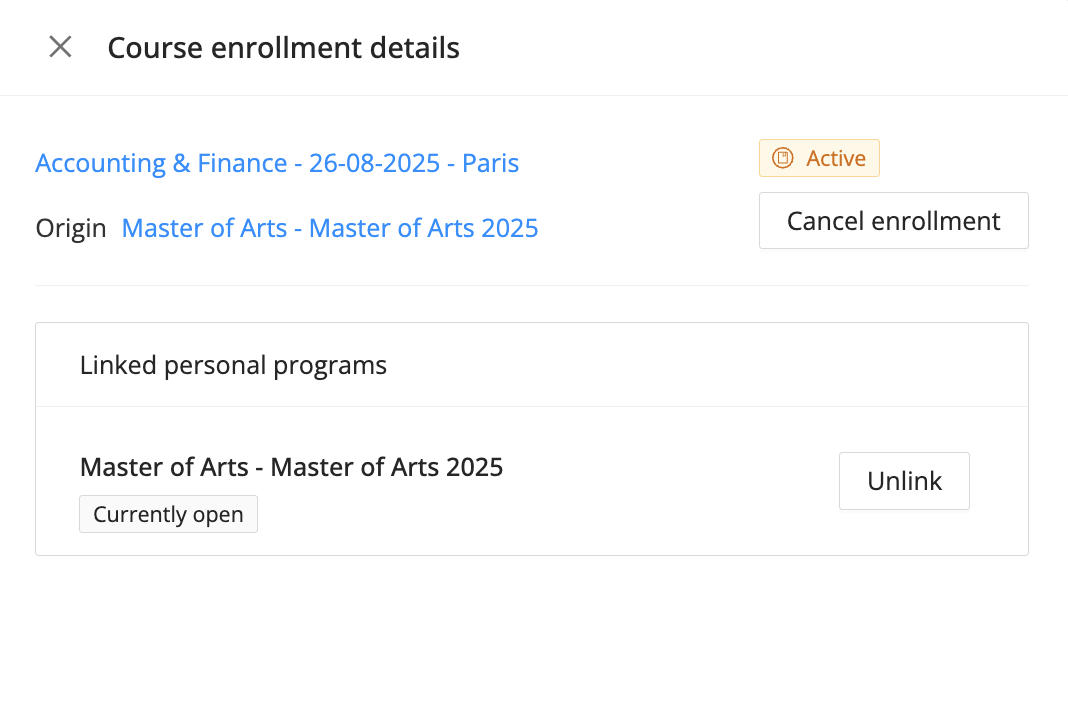Click the Active status label text
Screen dimensions: 1068x726
[836, 158]
